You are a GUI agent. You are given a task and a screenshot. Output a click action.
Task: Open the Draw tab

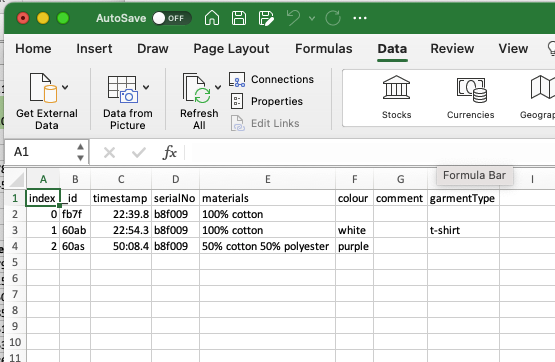pos(153,48)
